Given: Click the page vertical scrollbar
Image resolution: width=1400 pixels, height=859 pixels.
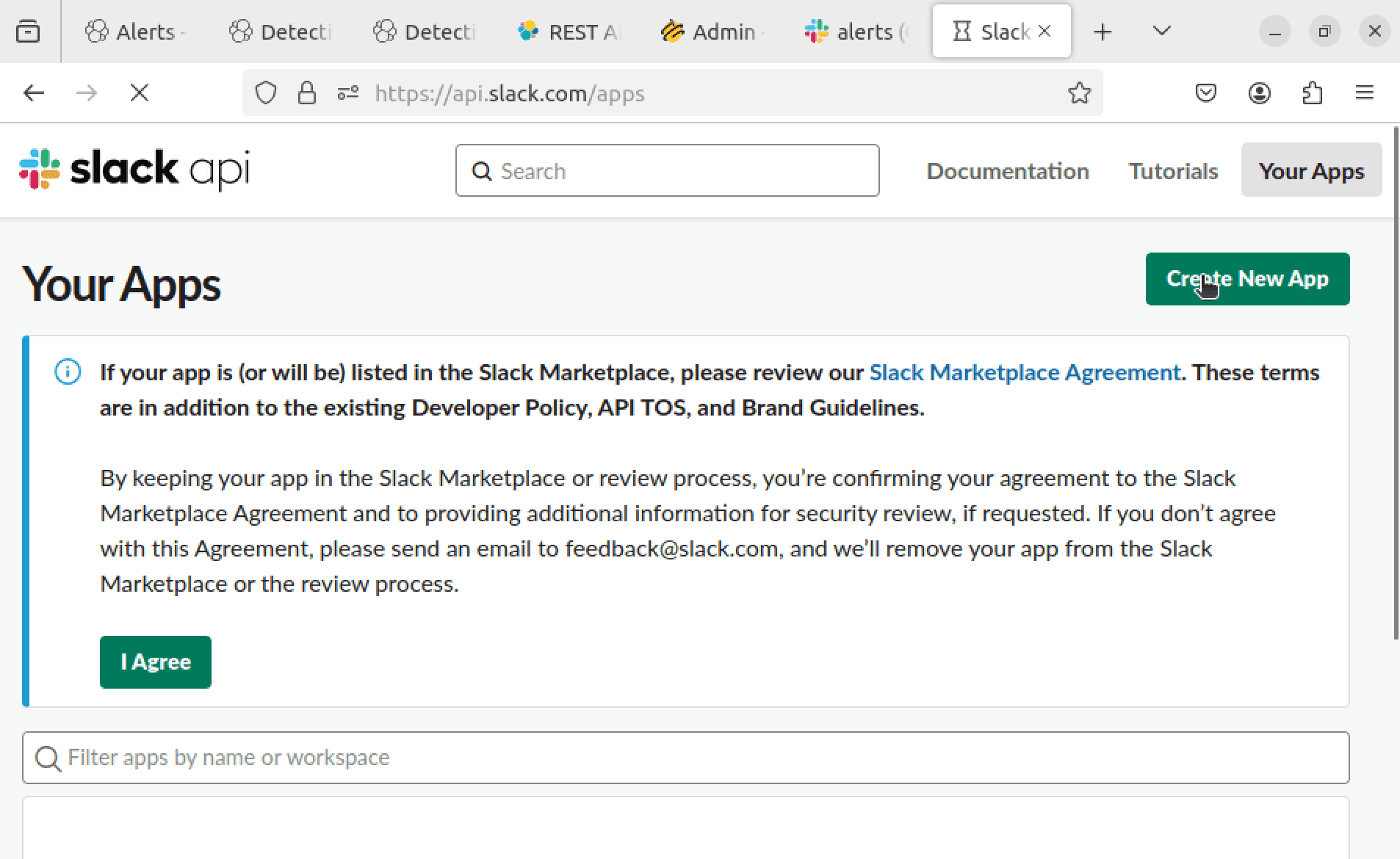Looking at the screenshot, I should pos(1396,382).
